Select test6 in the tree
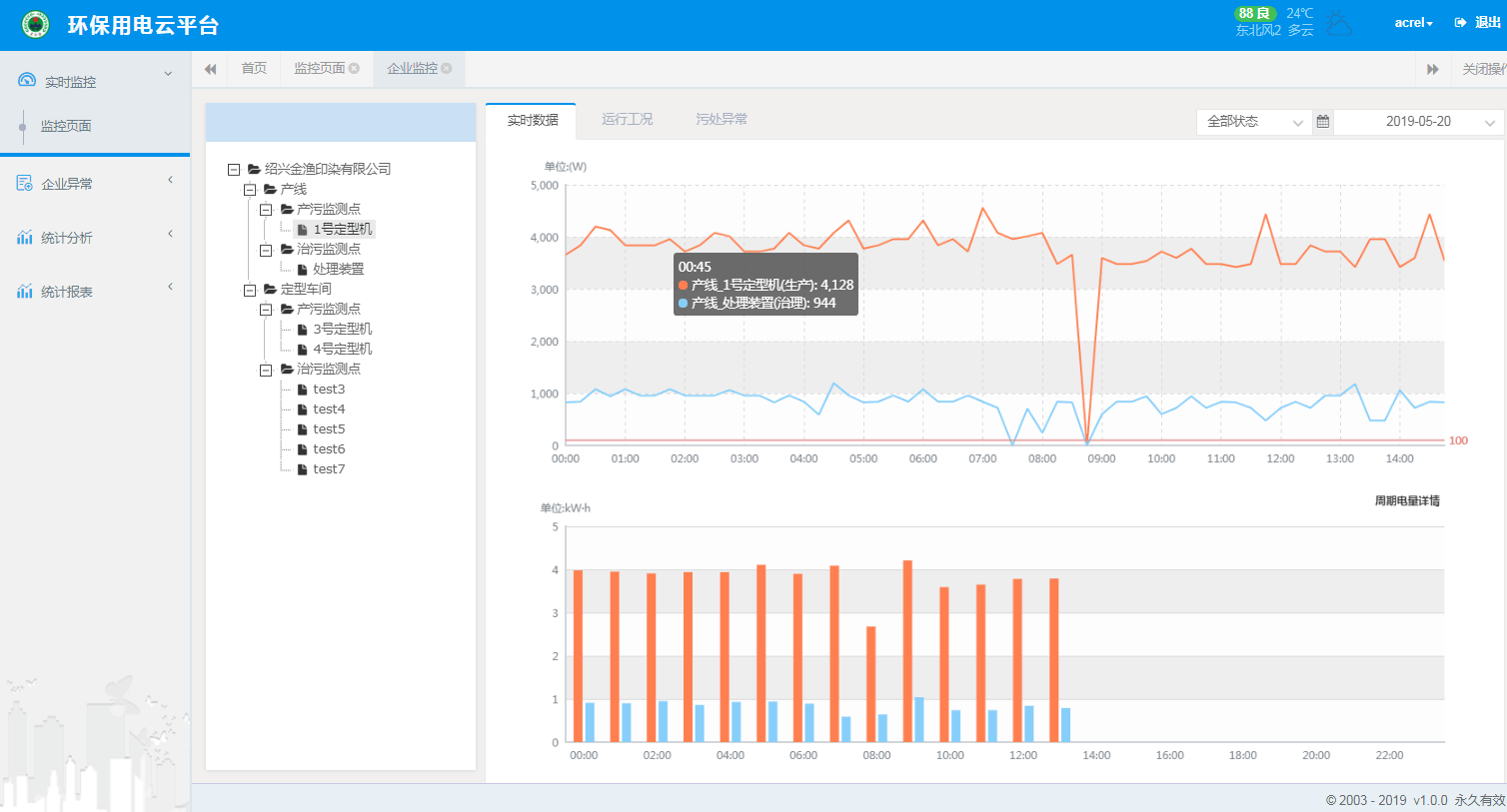The image size is (1507, 812). pos(329,449)
